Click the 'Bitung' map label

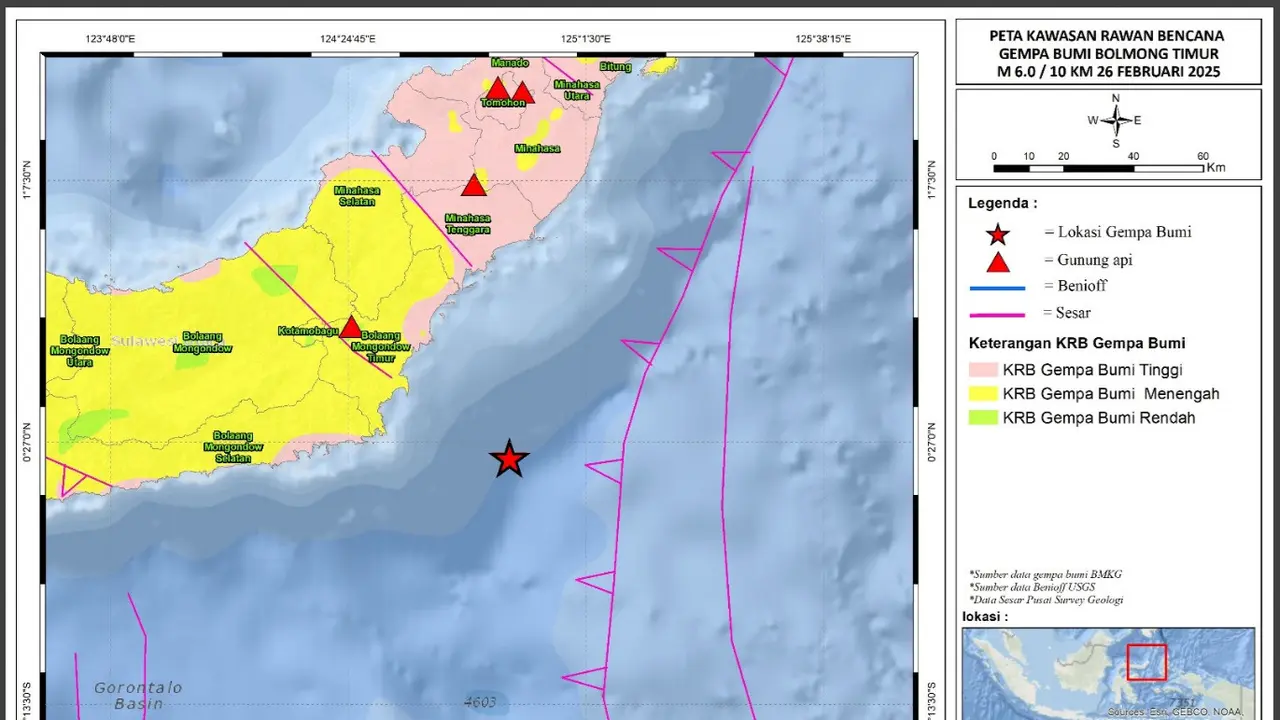616,67
